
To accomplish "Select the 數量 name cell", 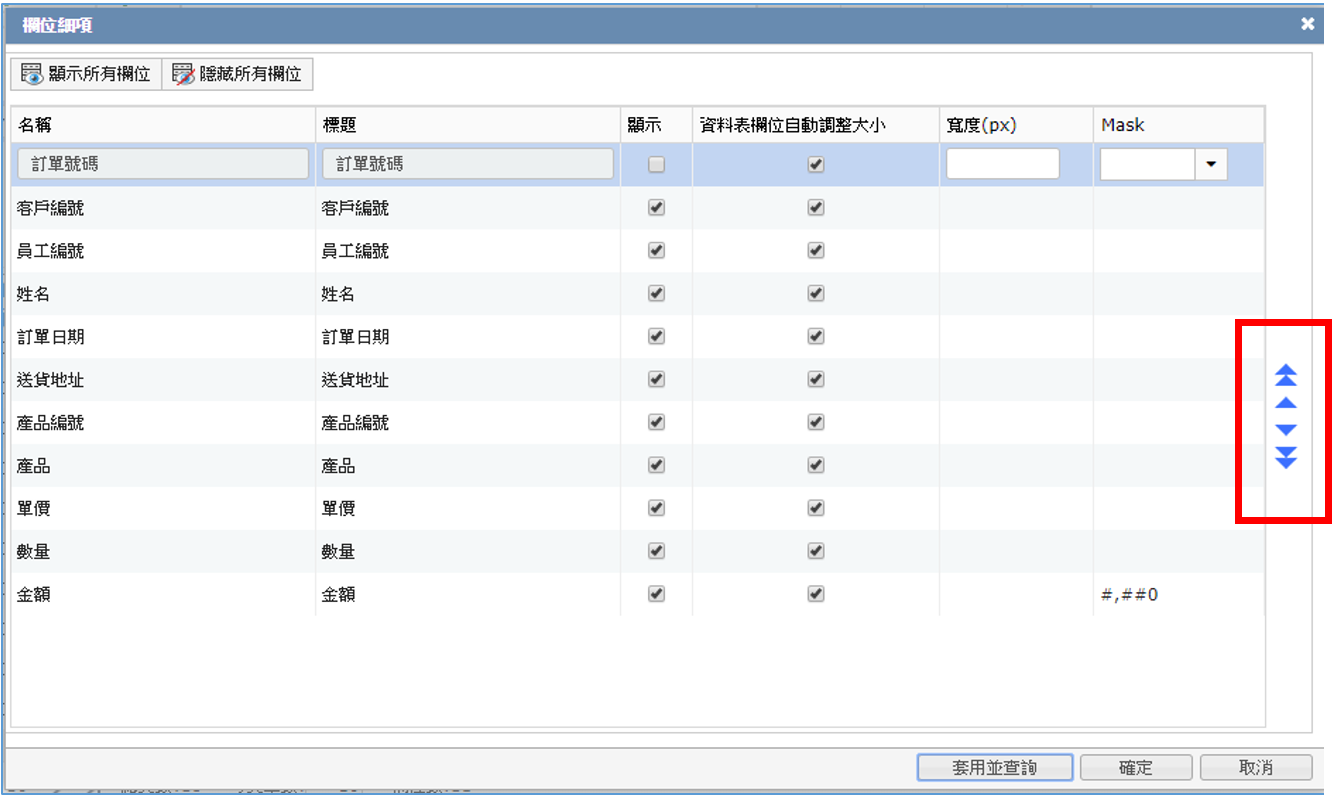I will pyautogui.click(x=163, y=551).
